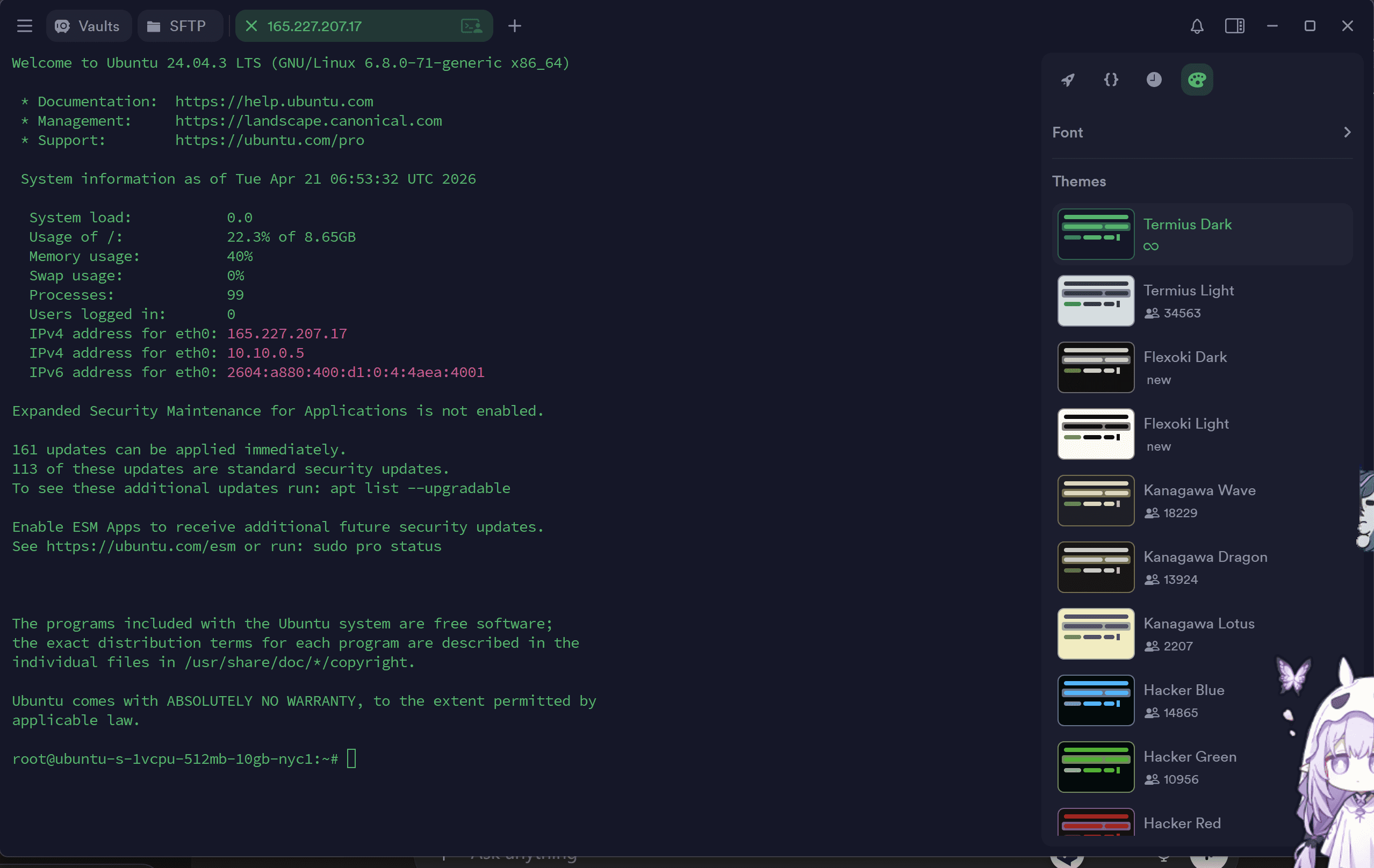The image size is (1374, 868).
Task: Click the Themes section heading
Action: (1078, 182)
